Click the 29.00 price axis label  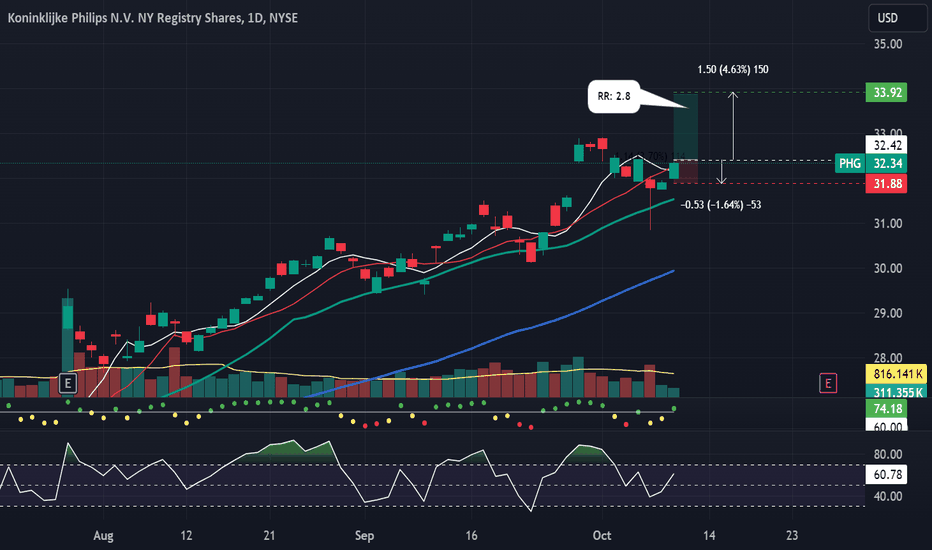[887, 313]
